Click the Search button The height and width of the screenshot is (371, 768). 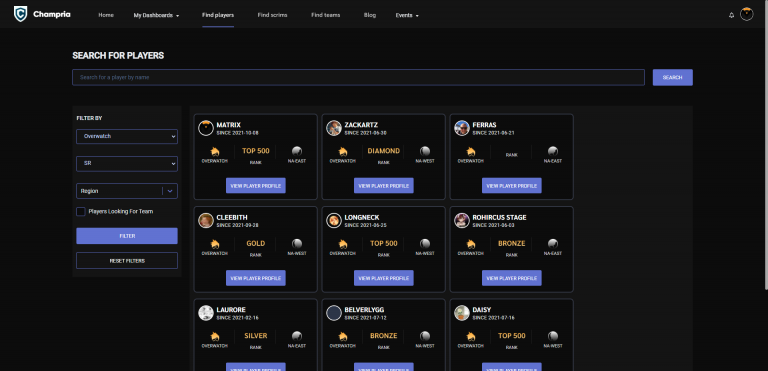(672, 77)
